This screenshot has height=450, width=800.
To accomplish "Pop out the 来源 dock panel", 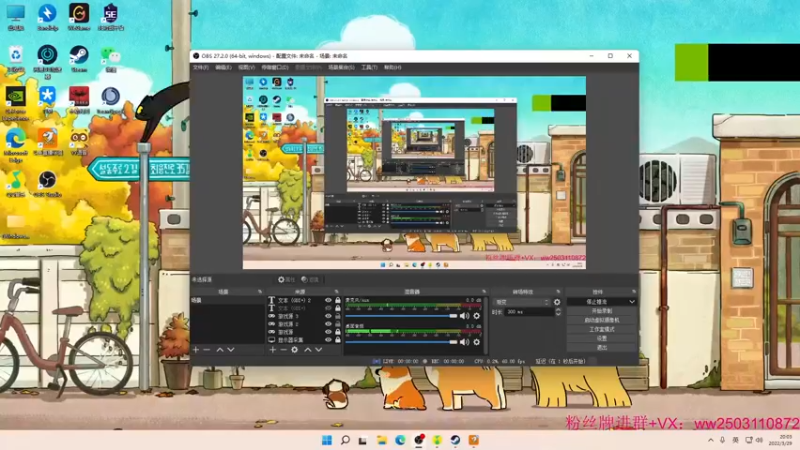I will point(336,292).
